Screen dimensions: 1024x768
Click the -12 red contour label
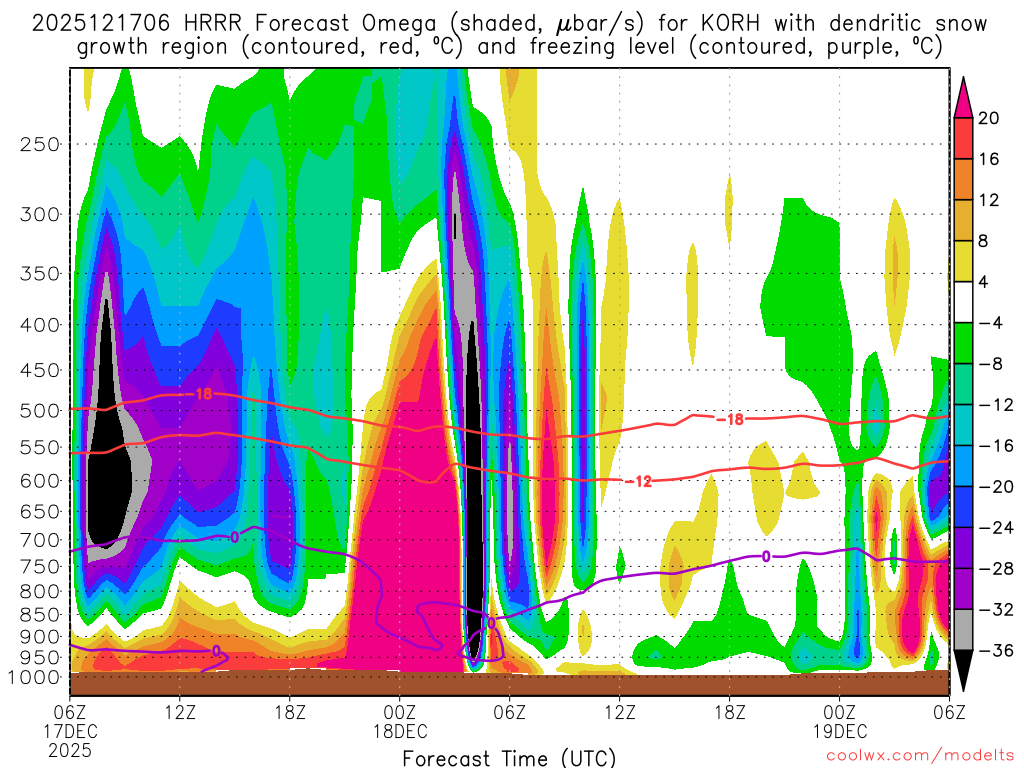[639, 481]
